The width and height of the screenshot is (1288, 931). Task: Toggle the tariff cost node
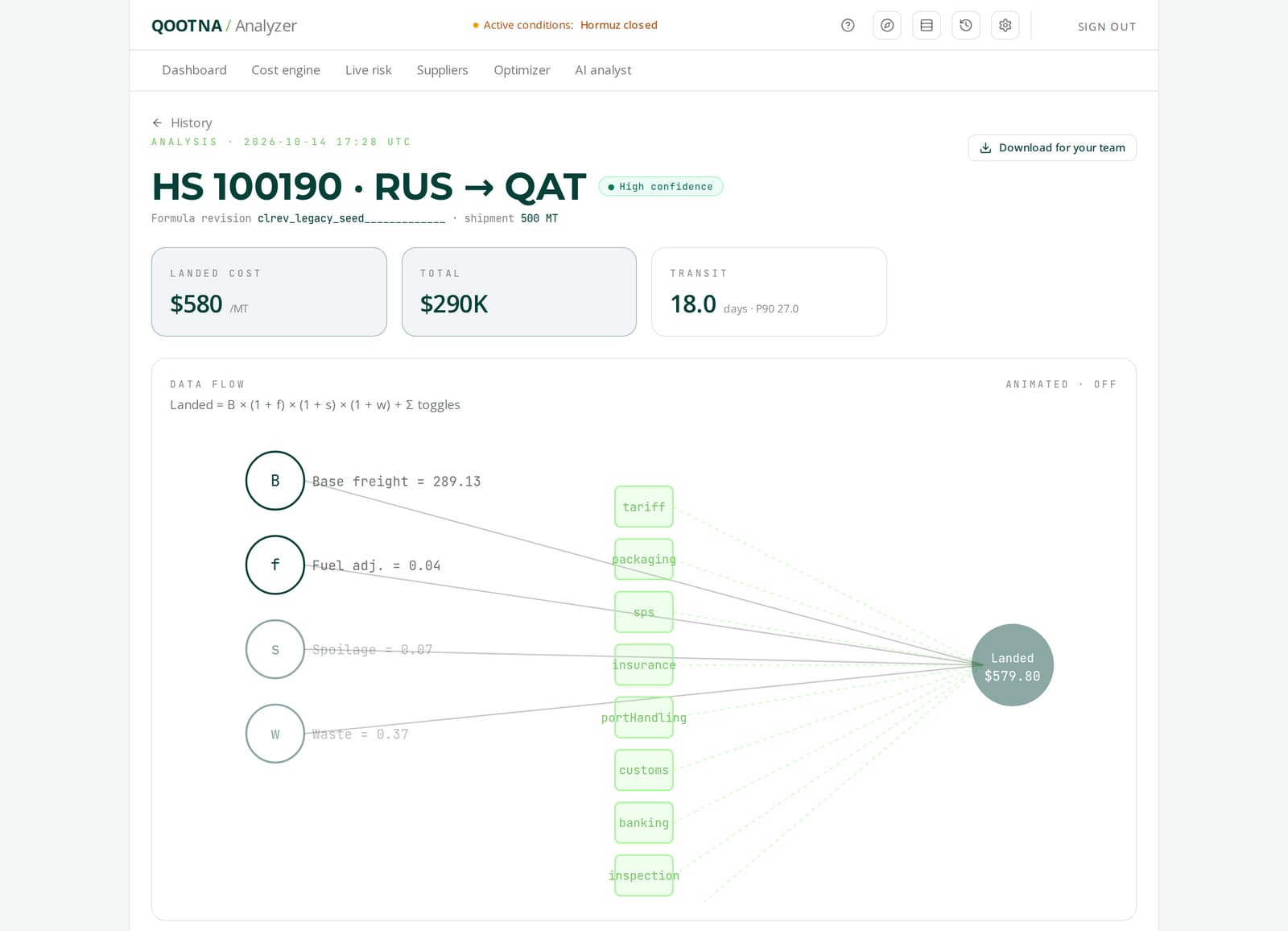[x=644, y=507]
